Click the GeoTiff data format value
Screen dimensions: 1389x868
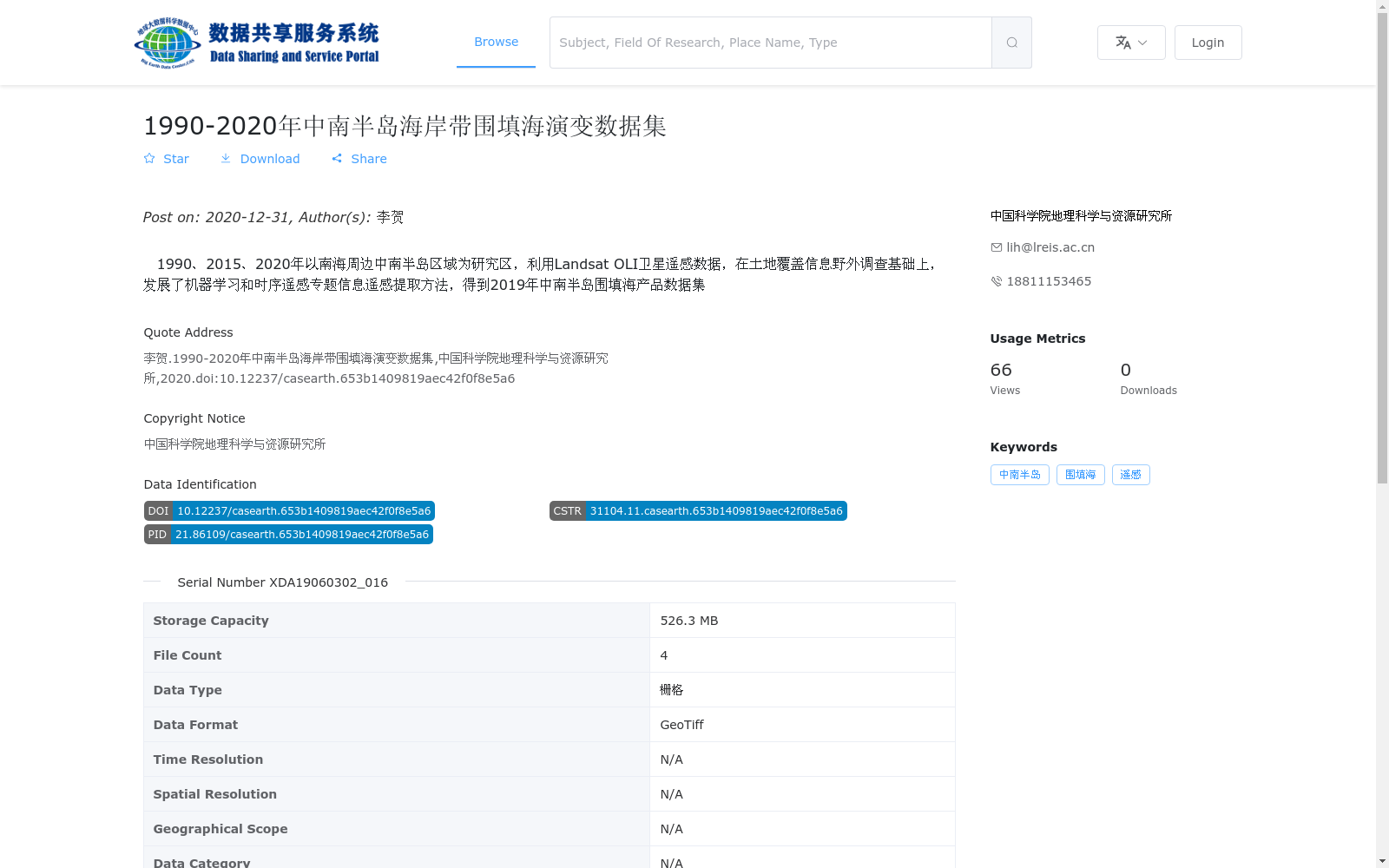[681, 725]
